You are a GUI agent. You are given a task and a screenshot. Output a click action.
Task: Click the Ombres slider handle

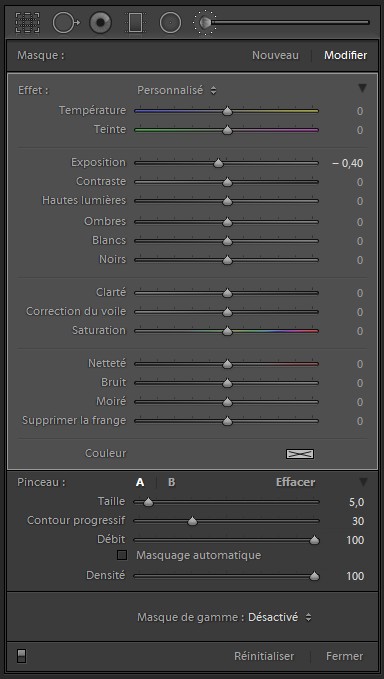pyautogui.click(x=227, y=223)
